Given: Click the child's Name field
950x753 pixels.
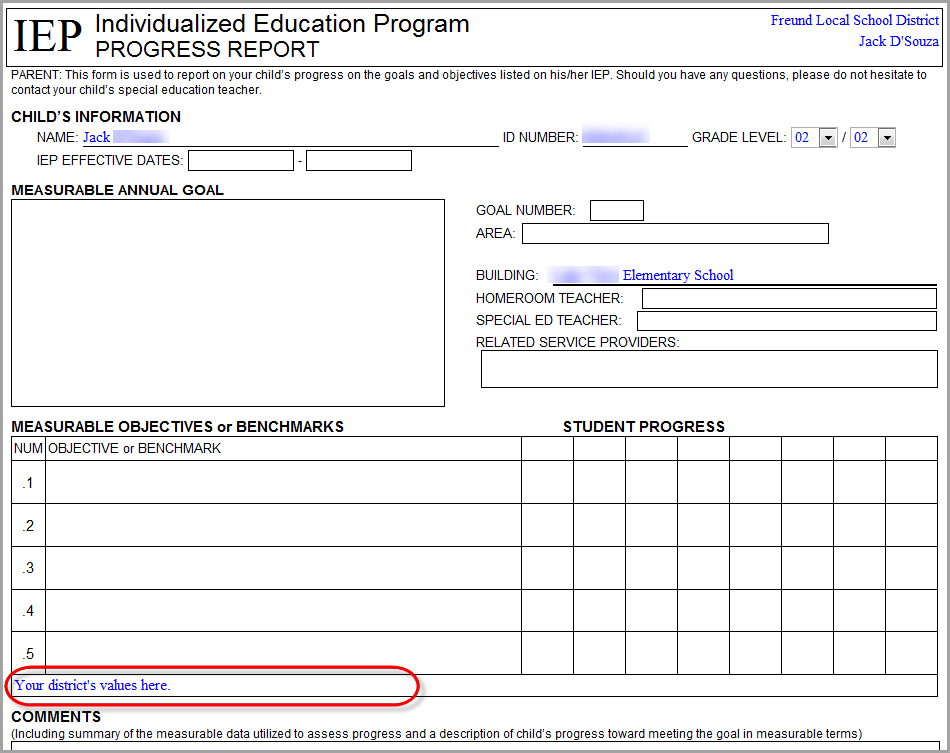Looking at the screenshot, I should click(290, 138).
